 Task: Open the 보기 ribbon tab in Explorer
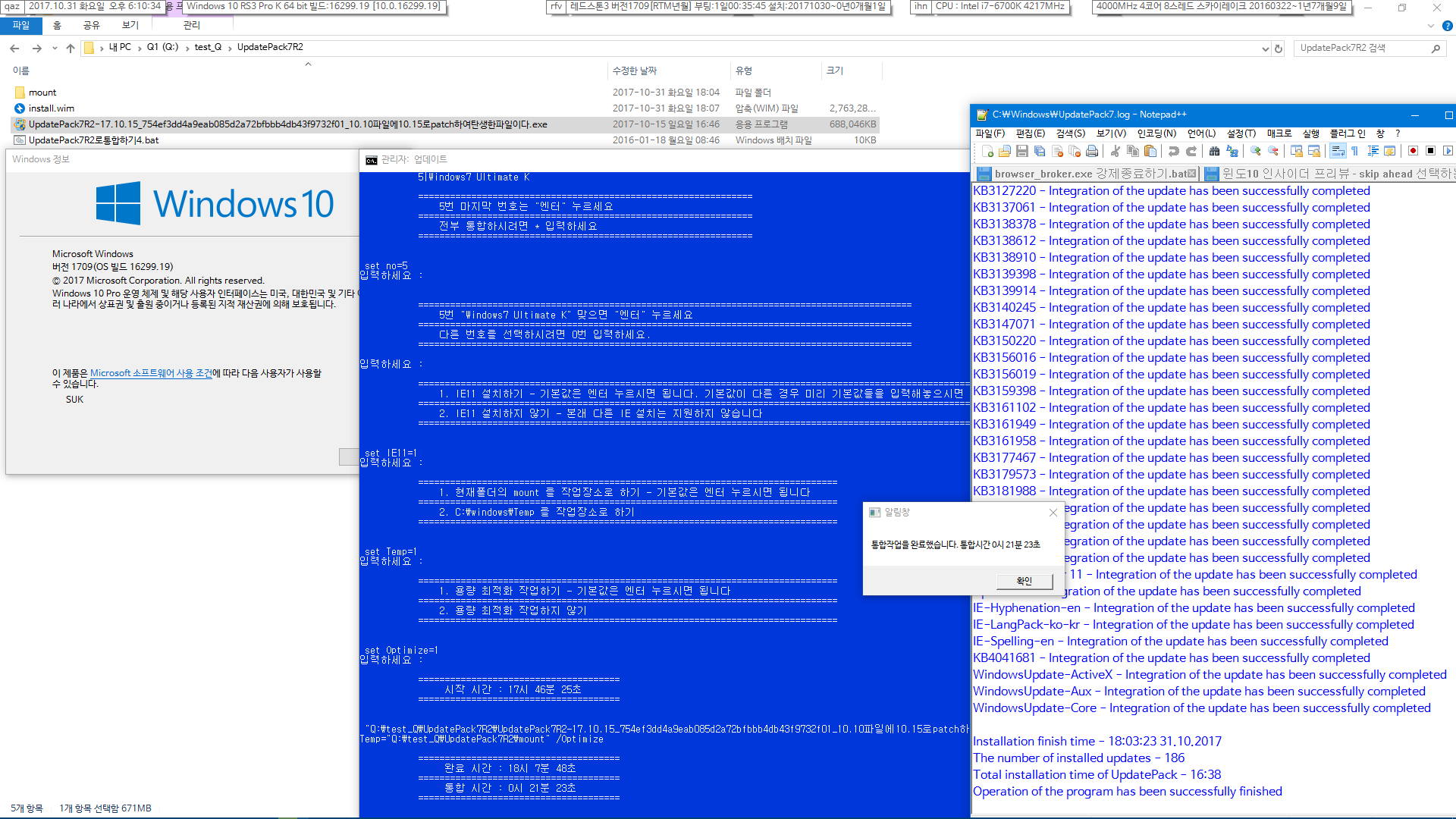(130, 25)
